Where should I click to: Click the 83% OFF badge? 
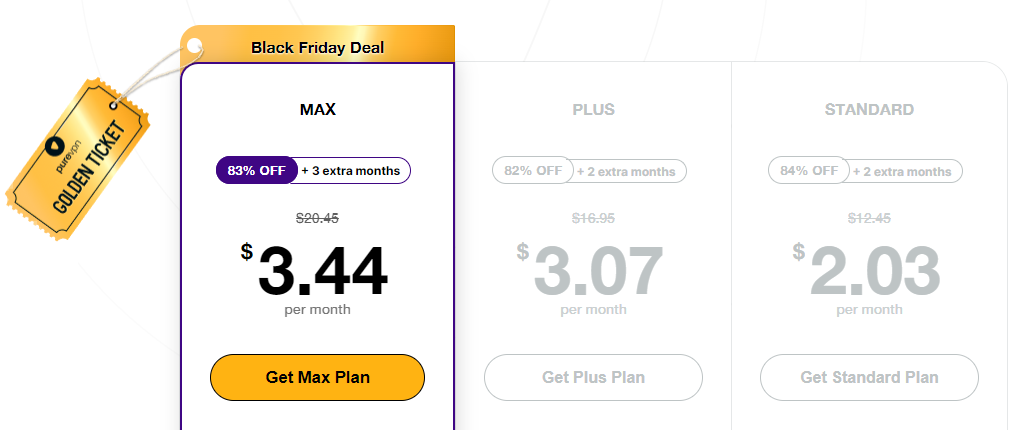point(257,171)
